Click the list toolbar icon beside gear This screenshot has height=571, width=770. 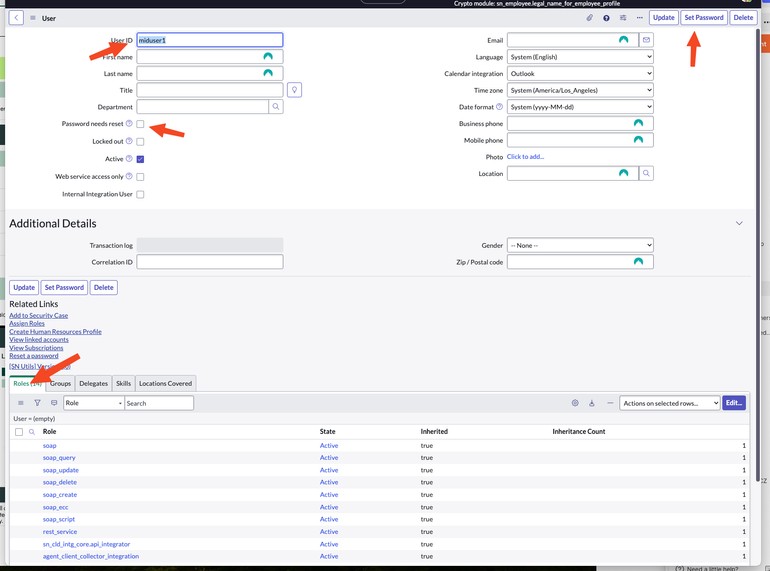592,403
